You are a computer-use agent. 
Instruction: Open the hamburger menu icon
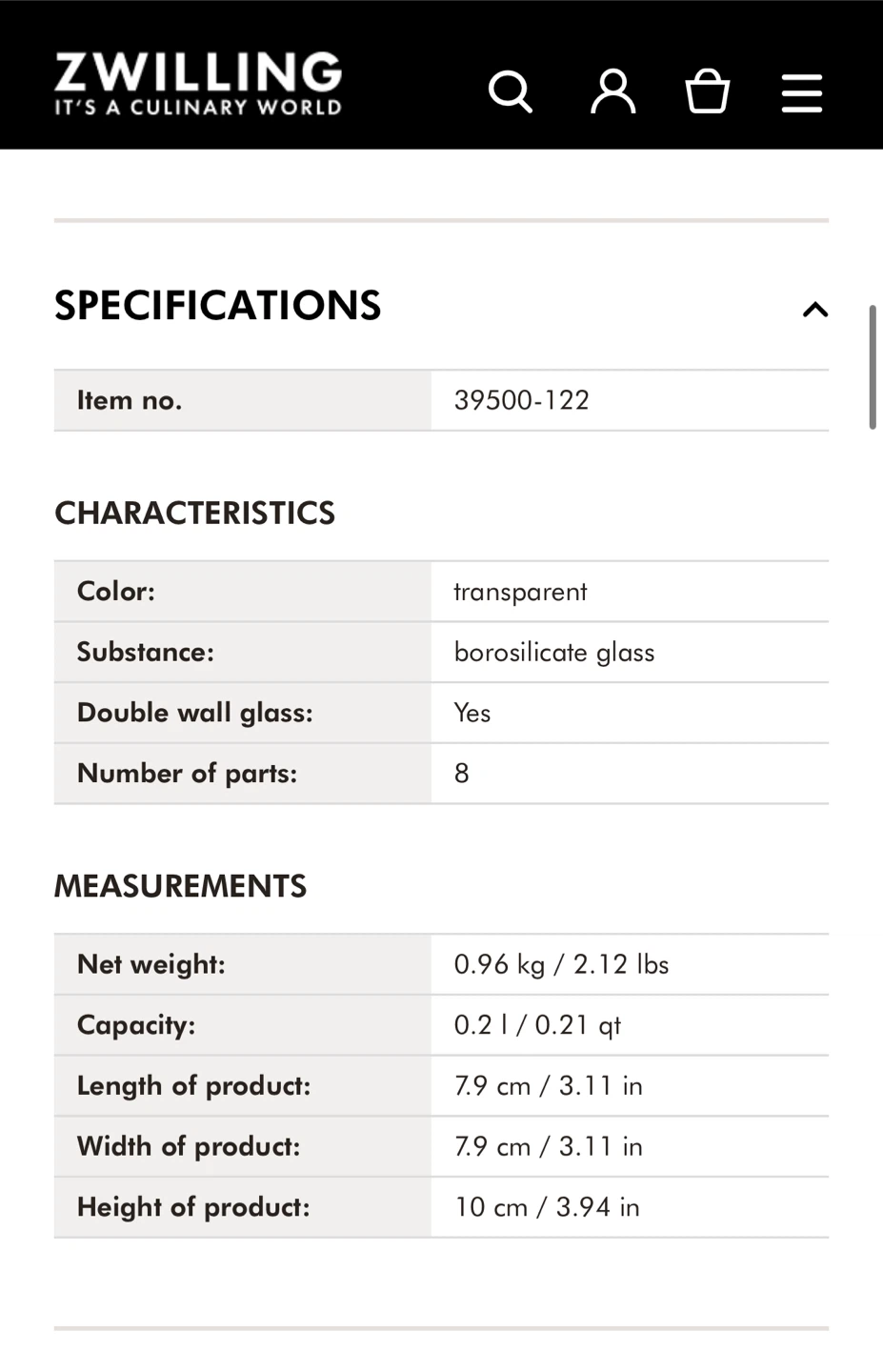pyautogui.click(x=802, y=93)
